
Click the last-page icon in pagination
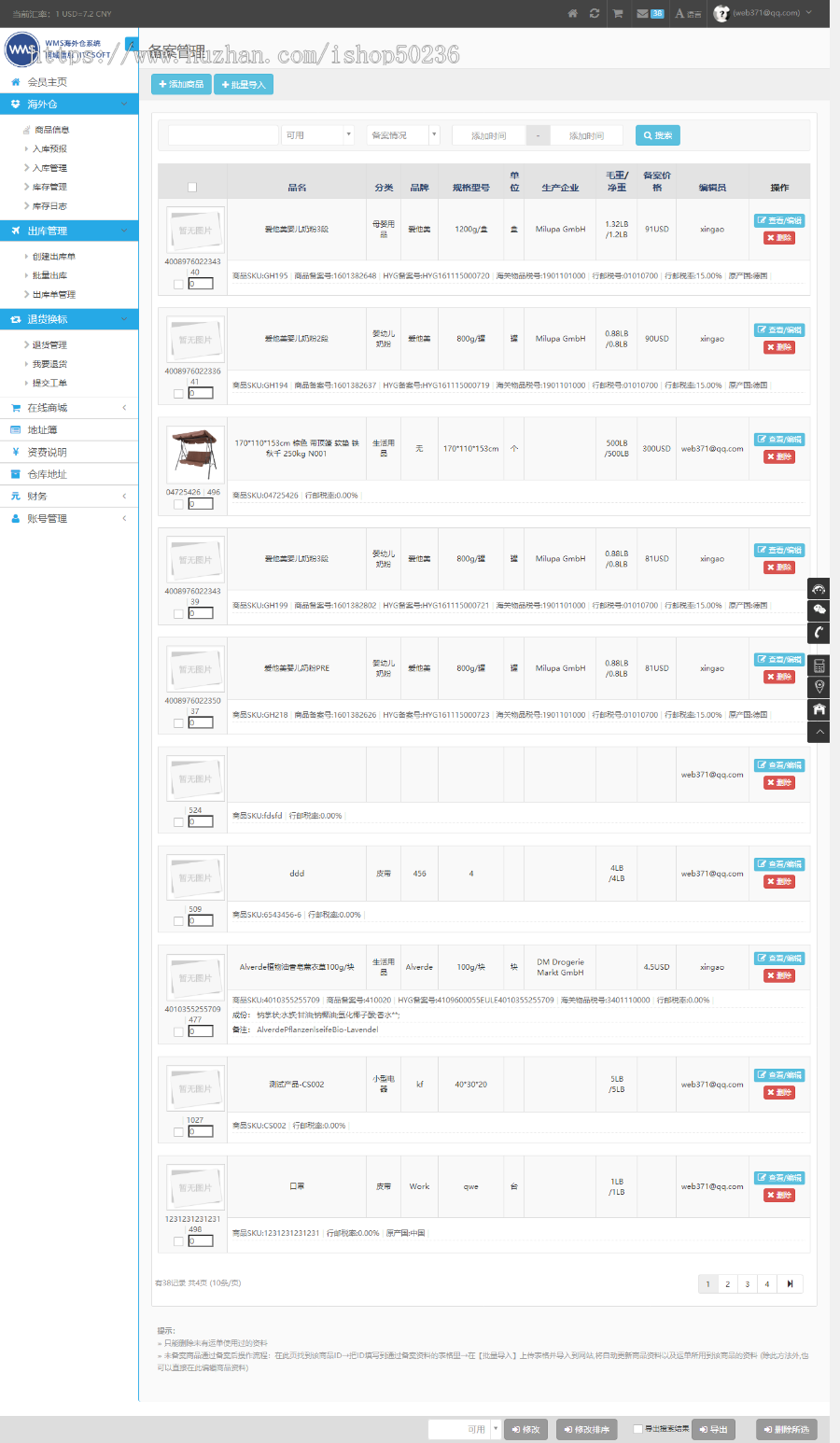click(790, 1284)
